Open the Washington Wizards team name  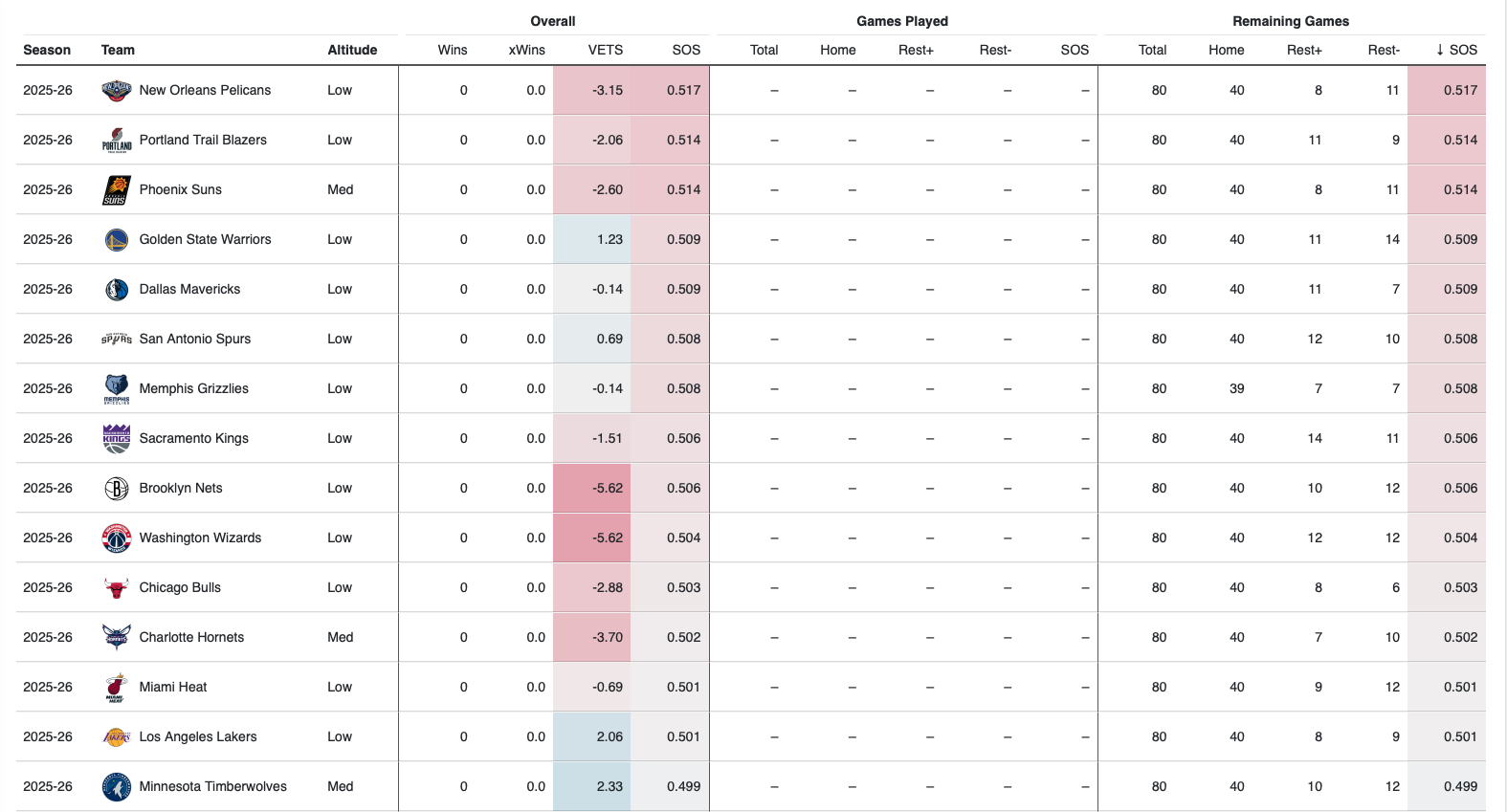[x=200, y=538]
